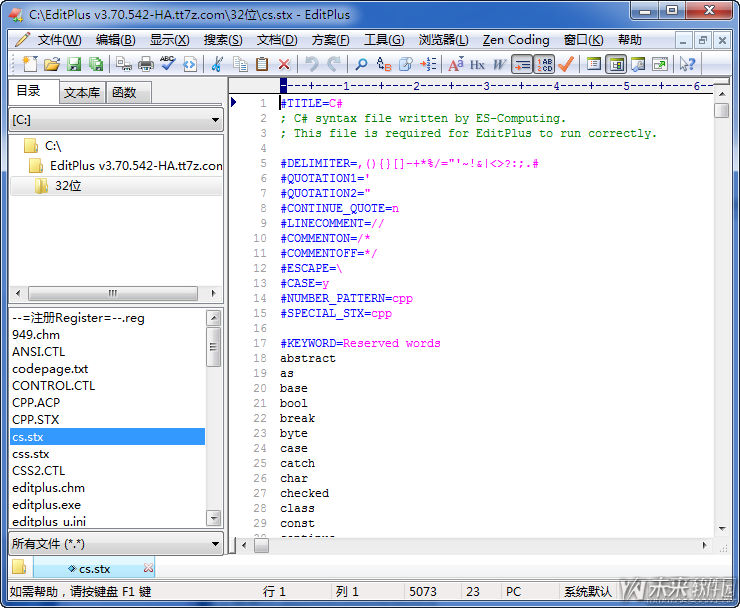Toggle auto indent button

click(521, 64)
